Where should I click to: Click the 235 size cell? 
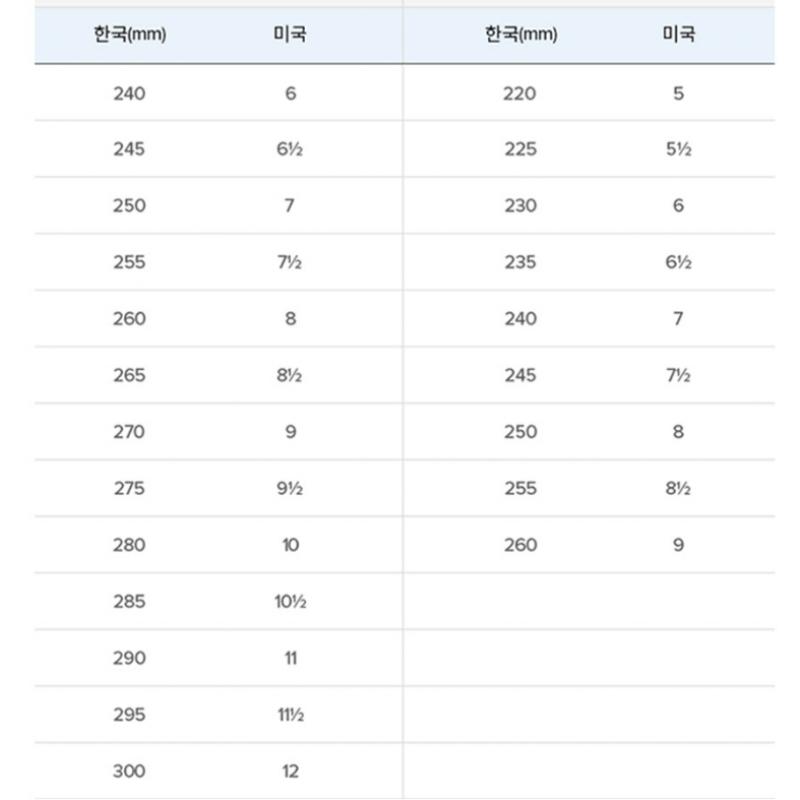pyautogui.click(x=520, y=263)
